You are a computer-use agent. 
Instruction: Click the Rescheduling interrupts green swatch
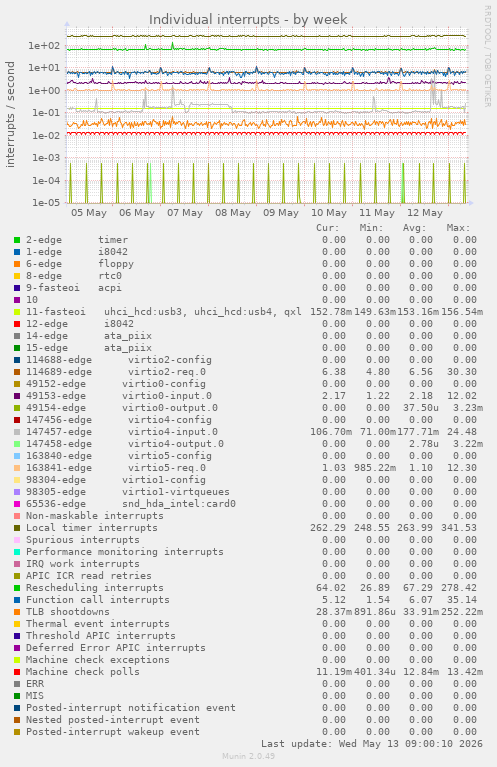click(17, 587)
